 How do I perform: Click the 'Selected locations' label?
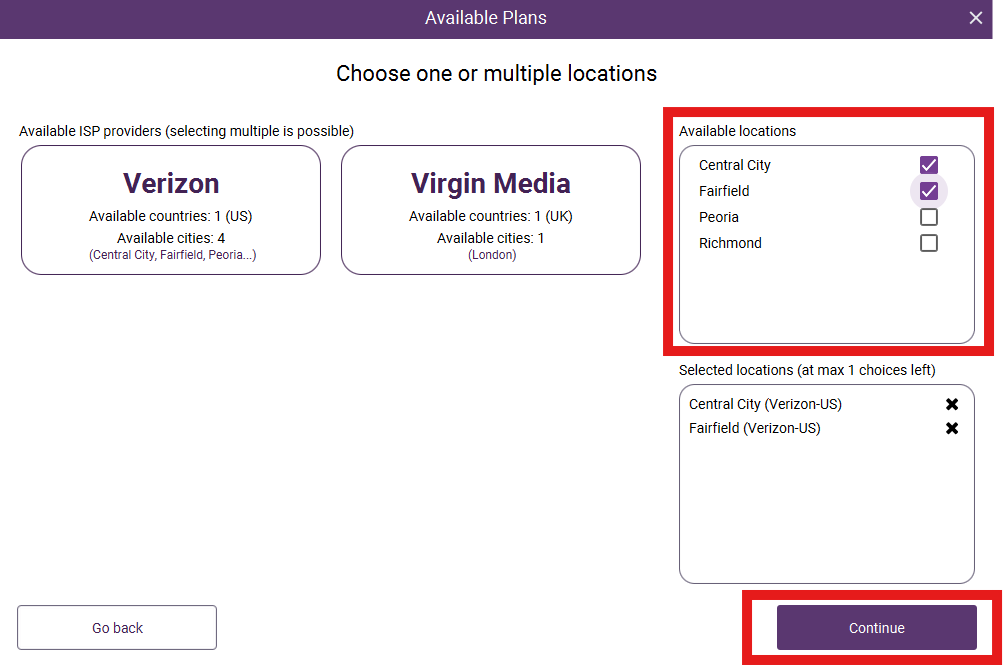point(807,370)
